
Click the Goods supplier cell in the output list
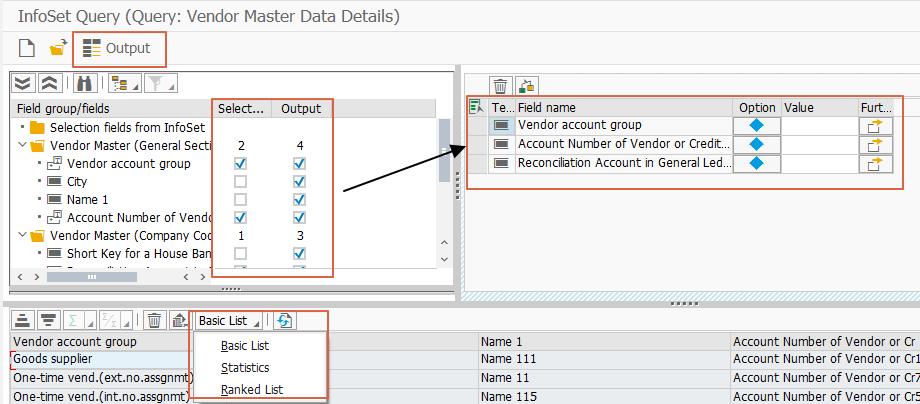[x=100, y=358]
